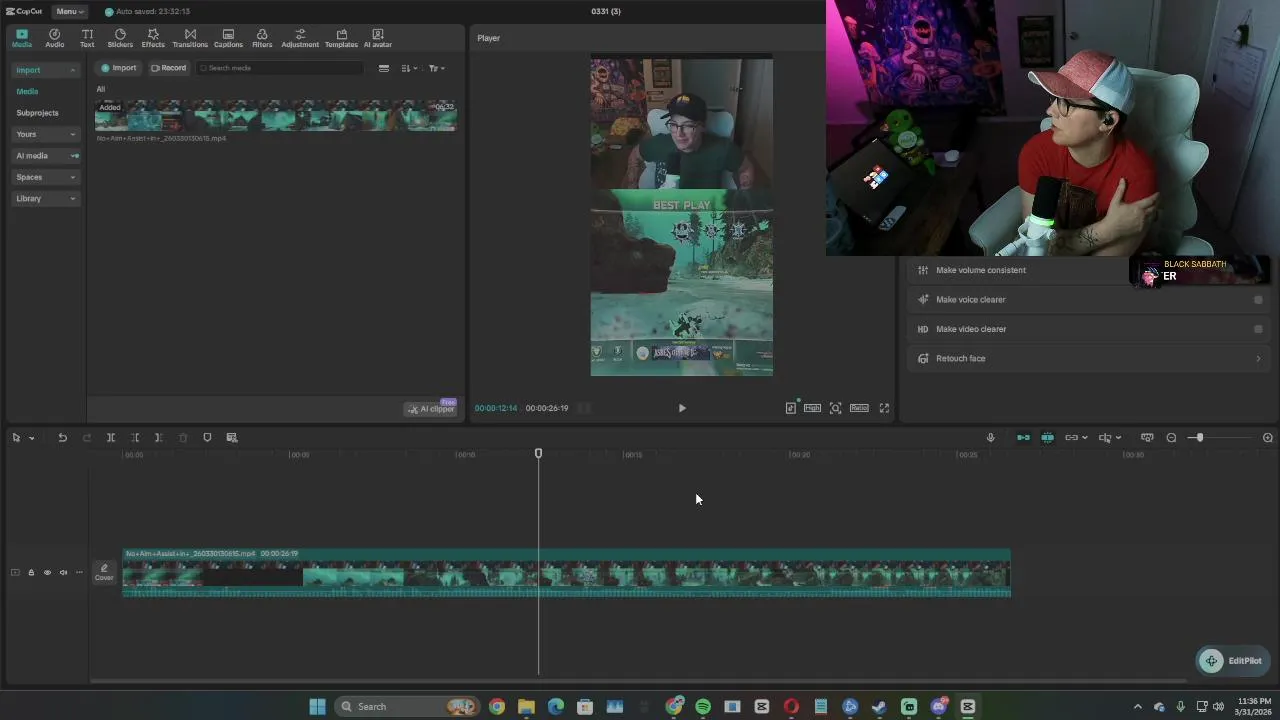Open the track more options menu
This screenshot has height=720, width=1280.
coord(79,573)
